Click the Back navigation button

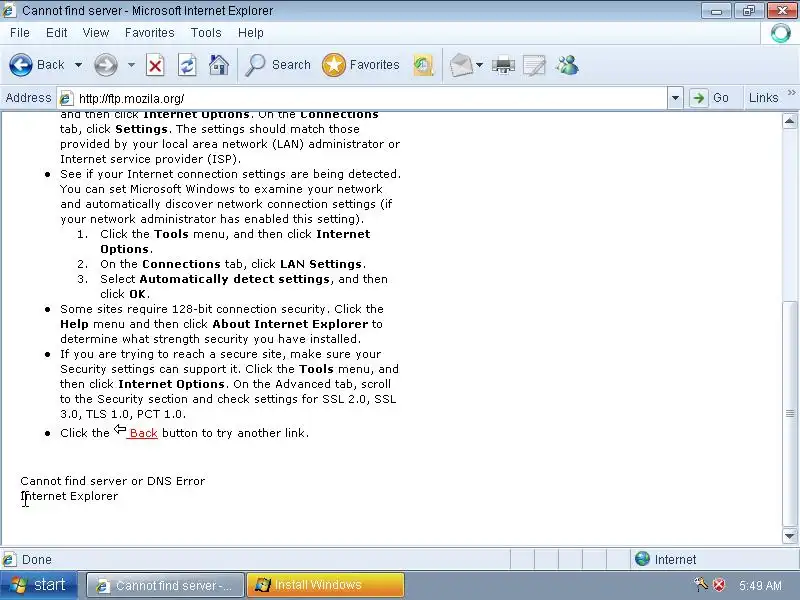37,65
